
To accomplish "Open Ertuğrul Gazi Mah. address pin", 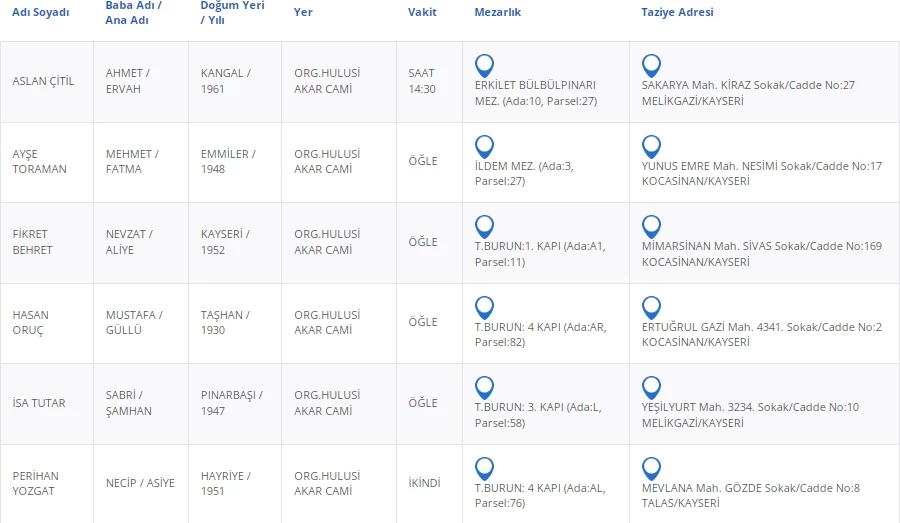I will click(x=651, y=307).
